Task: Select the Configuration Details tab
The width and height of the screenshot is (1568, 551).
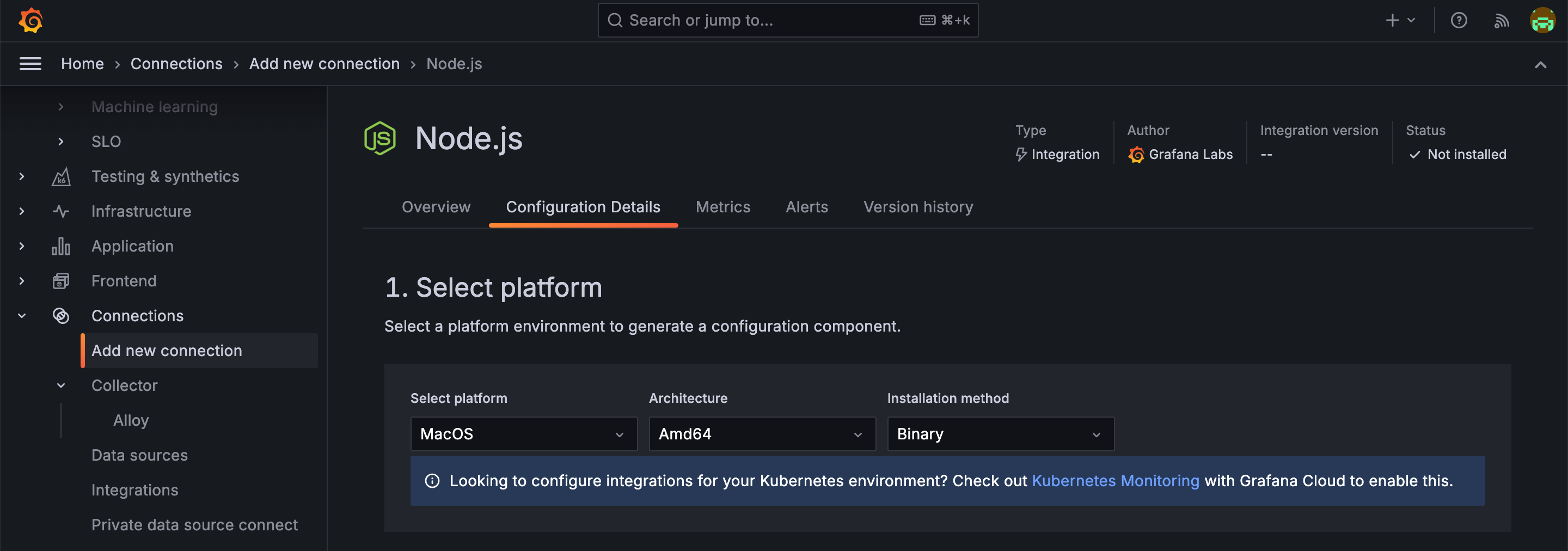Action: [x=583, y=207]
